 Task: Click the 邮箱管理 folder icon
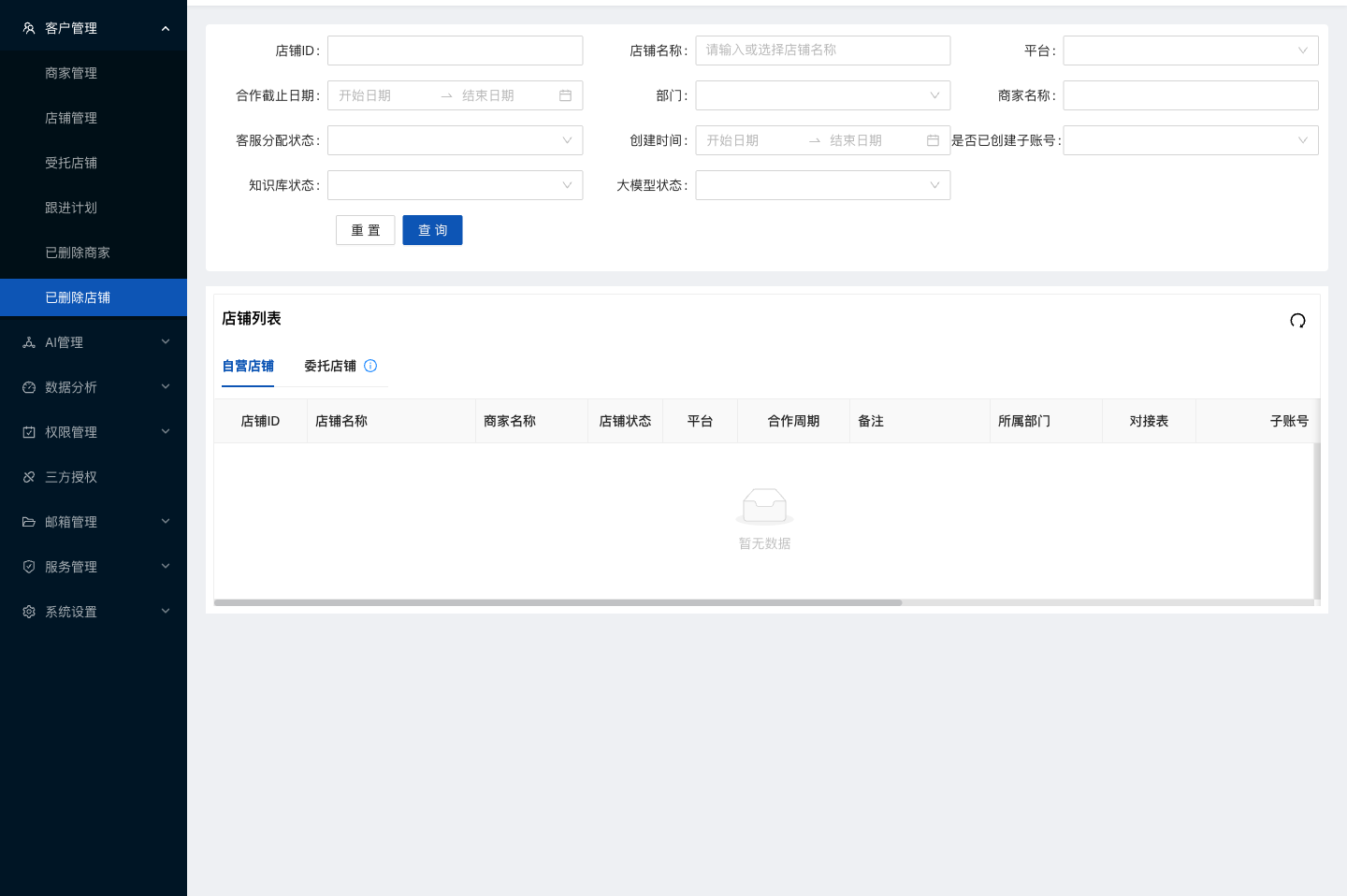pyautogui.click(x=29, y=522)
